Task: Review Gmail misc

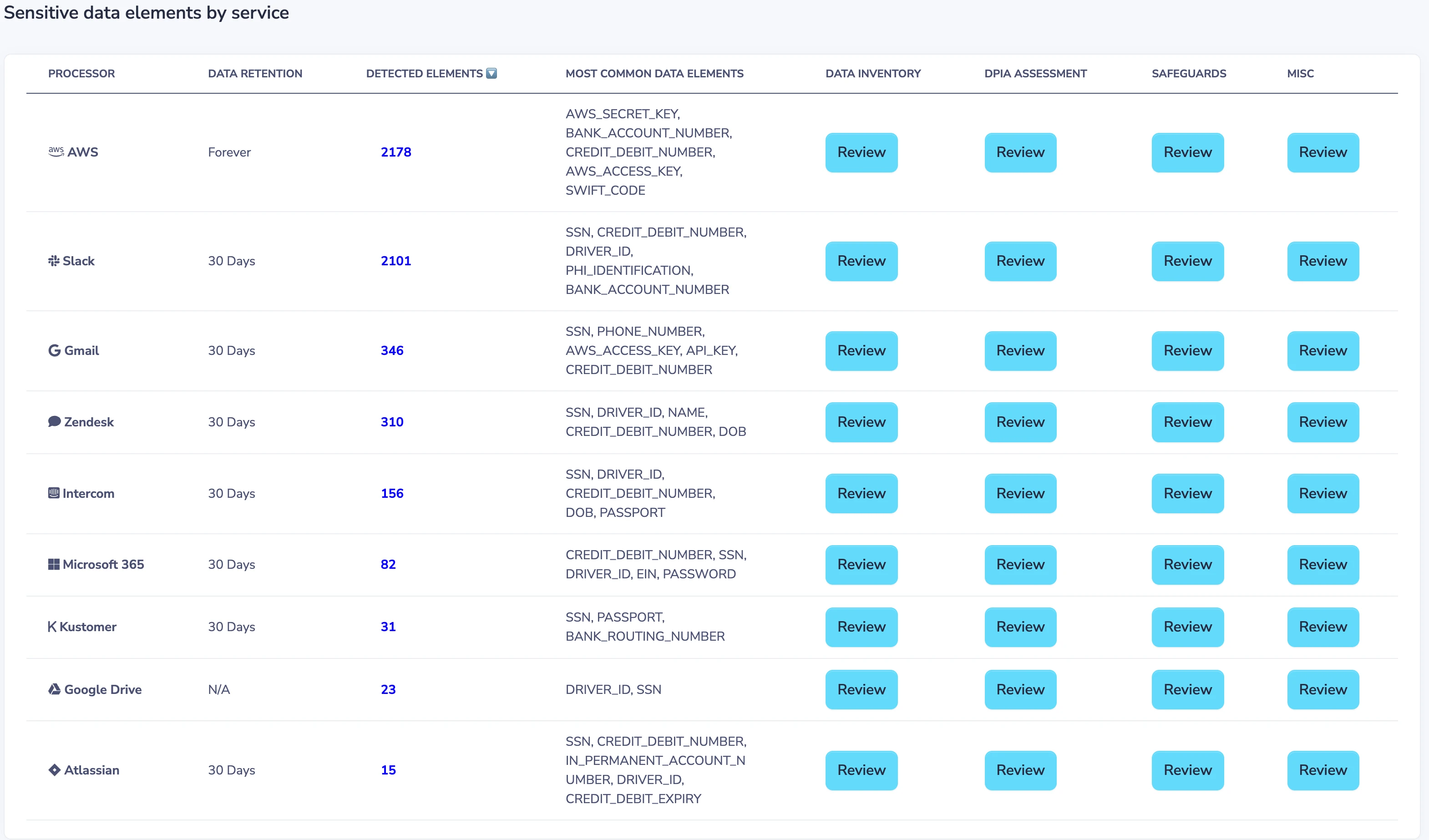Action: click(1323, 351)
